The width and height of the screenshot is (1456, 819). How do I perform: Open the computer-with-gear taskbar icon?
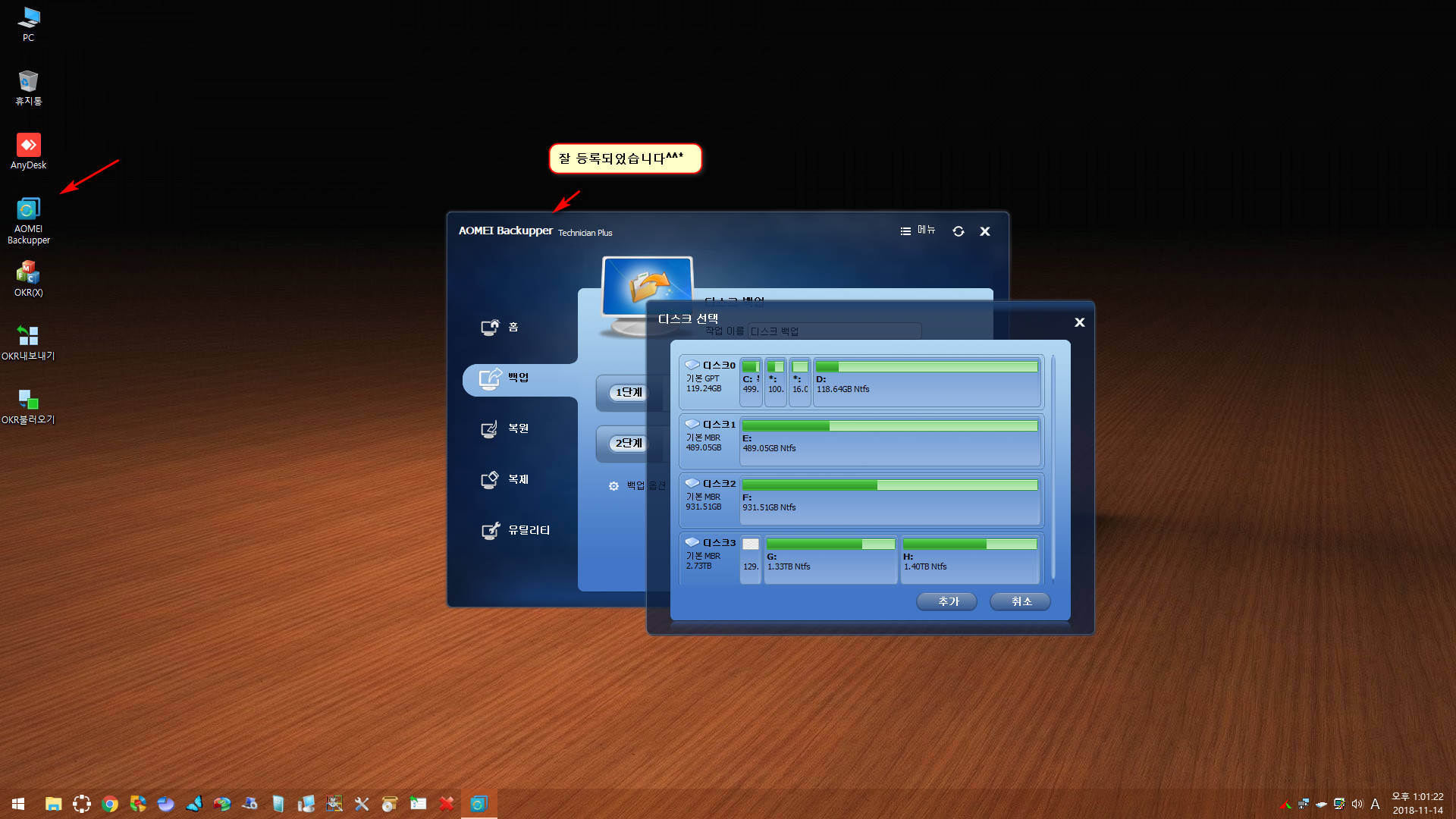250,804
